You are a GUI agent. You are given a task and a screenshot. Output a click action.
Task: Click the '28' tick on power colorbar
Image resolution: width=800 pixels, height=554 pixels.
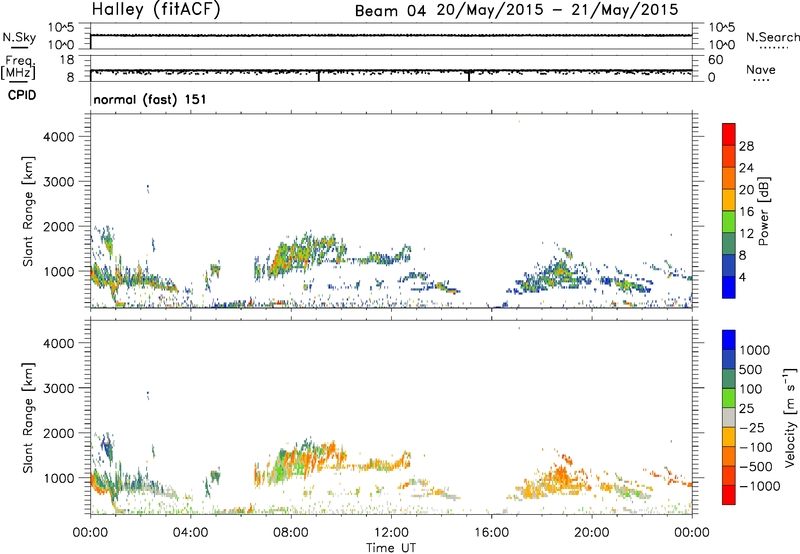746,146
